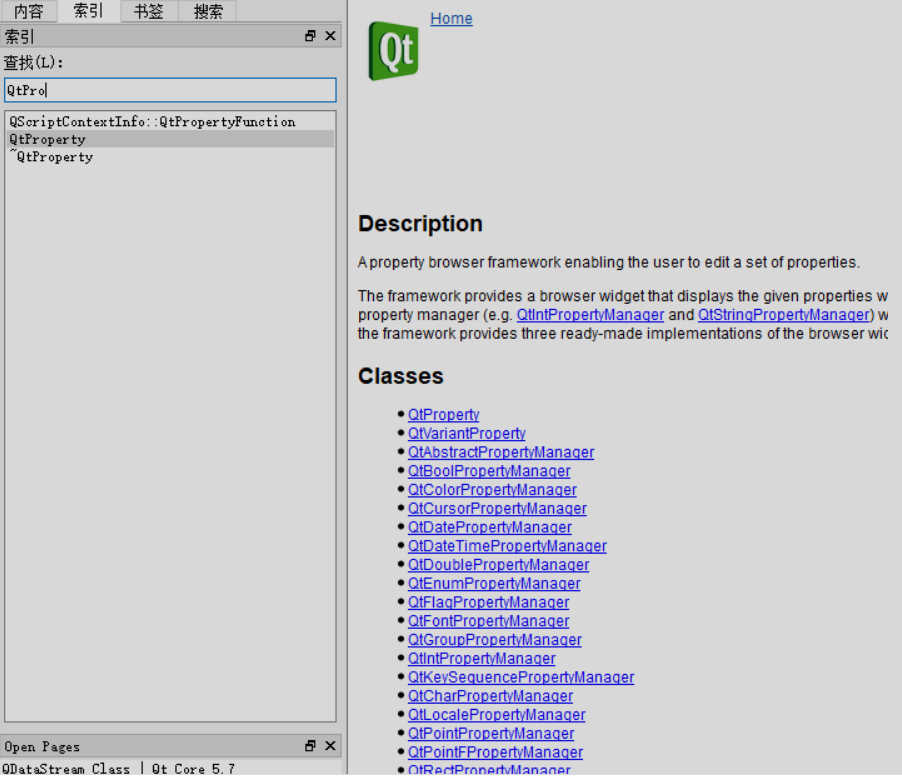Select the highlighted QtProperty index entry
The image size is (902, 778).
coord(170,139)
